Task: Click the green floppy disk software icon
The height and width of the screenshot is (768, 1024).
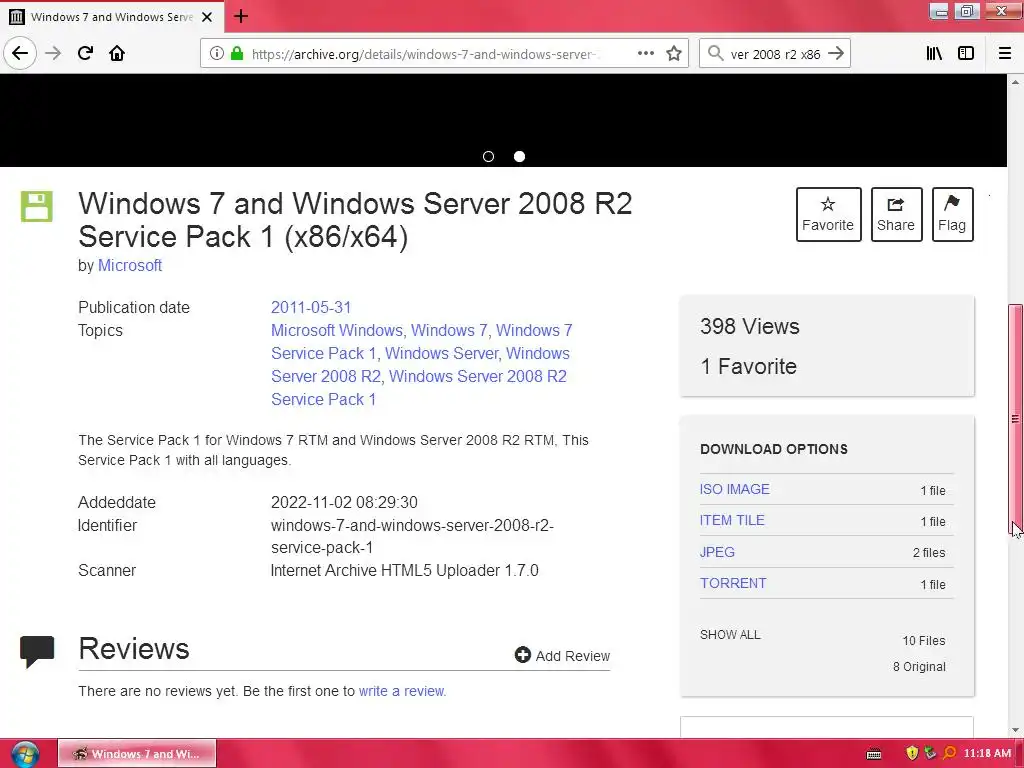Action: coord(37,206)
